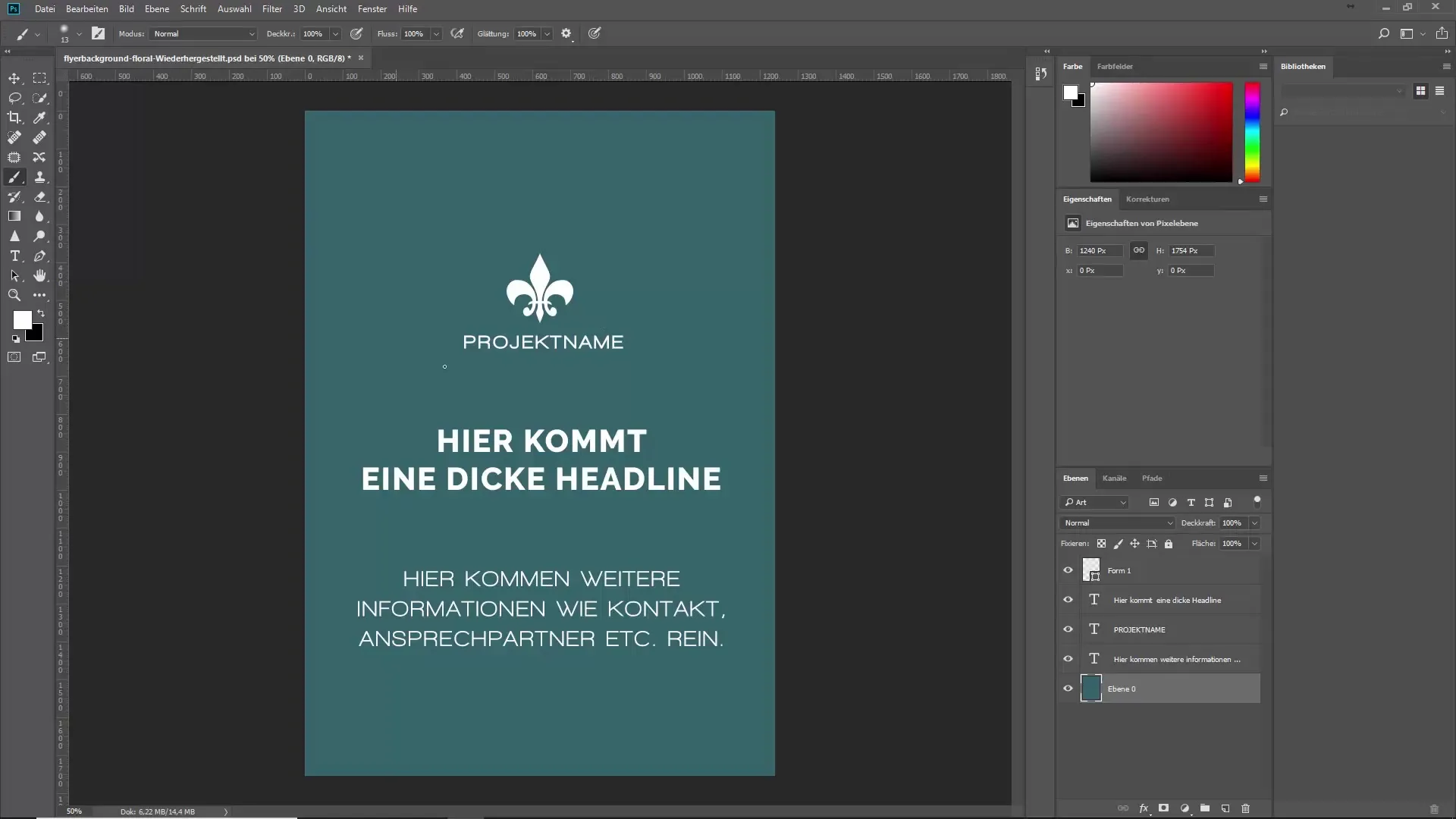Select the Pen tool
The image size is (1456, 819).
tap(39, 256)
